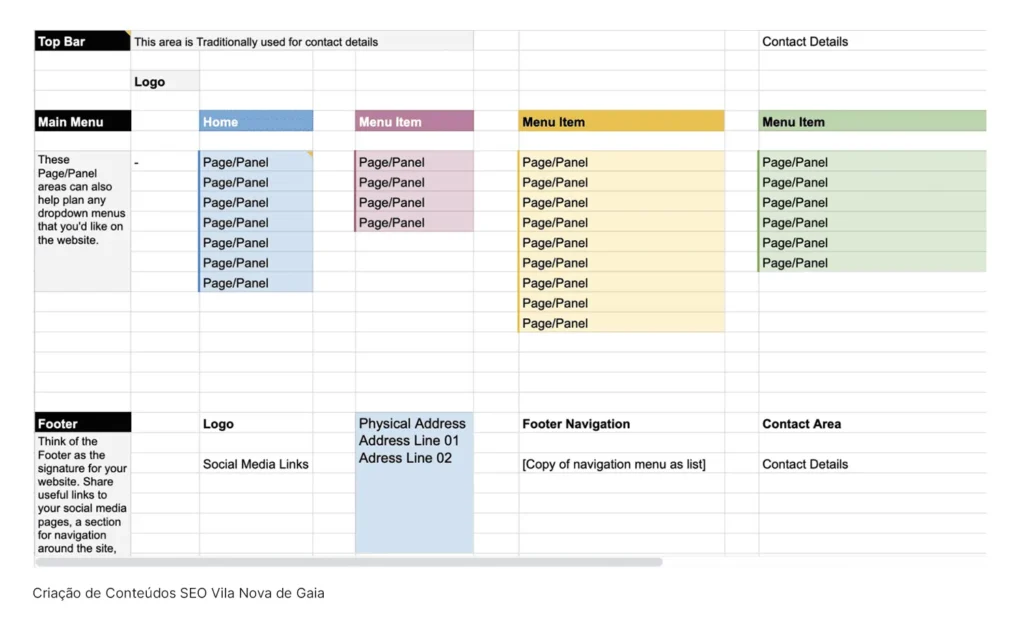The image size is (1024, 620).
Task: Select the Social Media Links cell
Action: click(255, 464)
